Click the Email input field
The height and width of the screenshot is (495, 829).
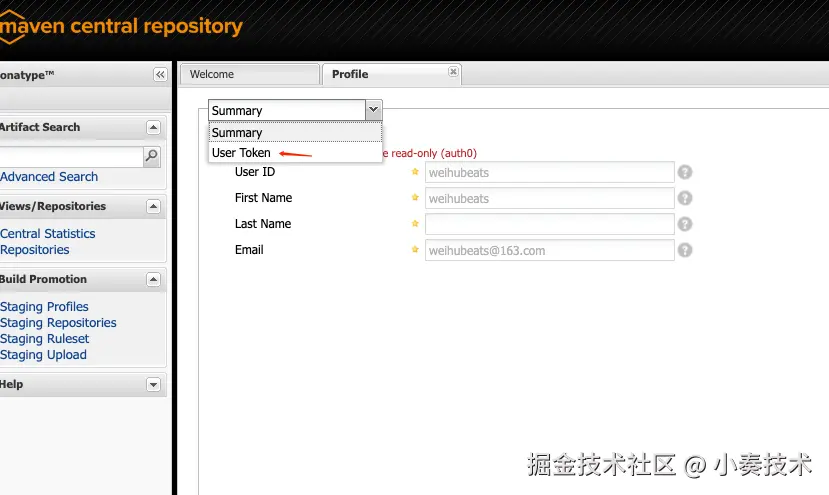[549, 250]
